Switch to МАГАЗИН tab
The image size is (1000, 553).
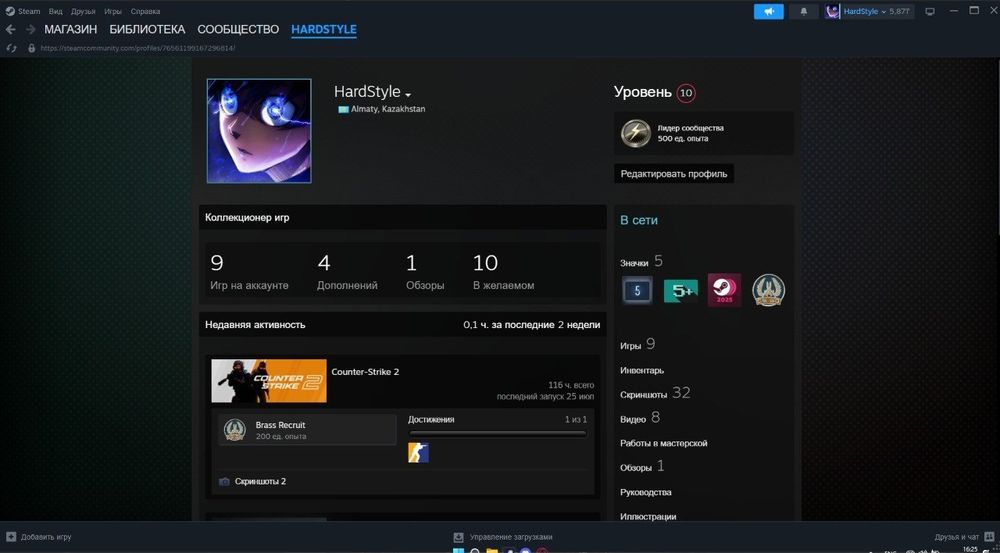[71, 29]
